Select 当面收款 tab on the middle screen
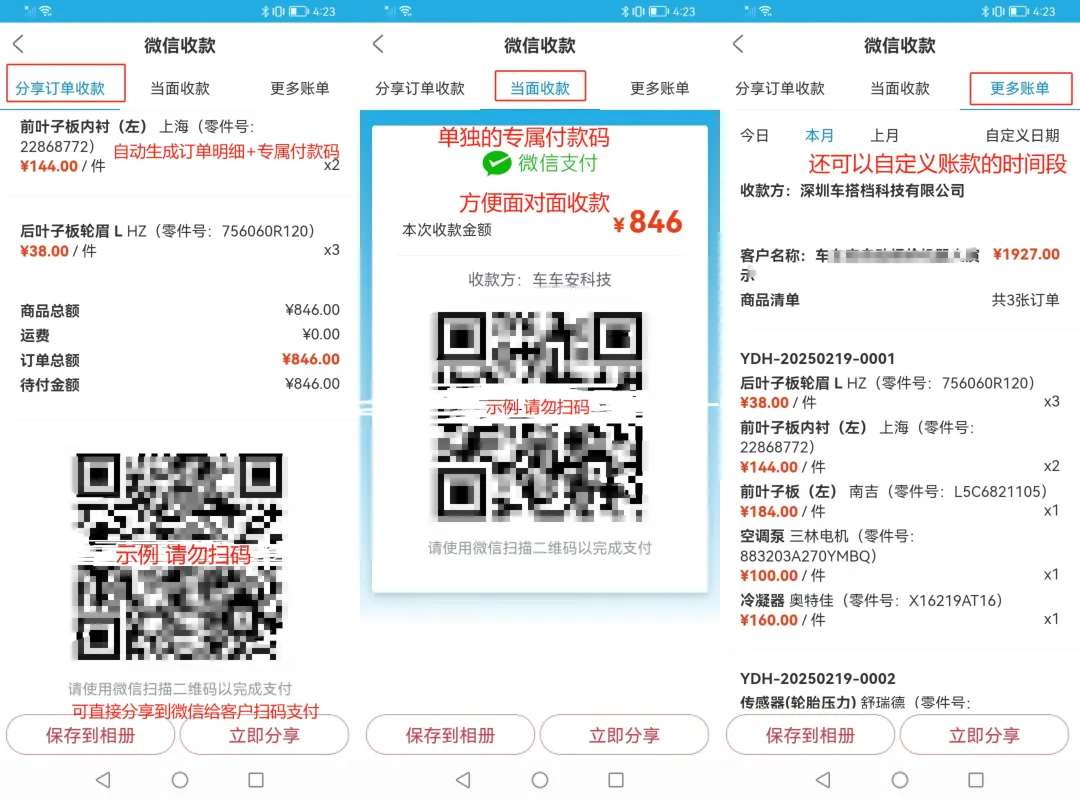The height and width of the screenshot is (800, 1080). (540, 88)
